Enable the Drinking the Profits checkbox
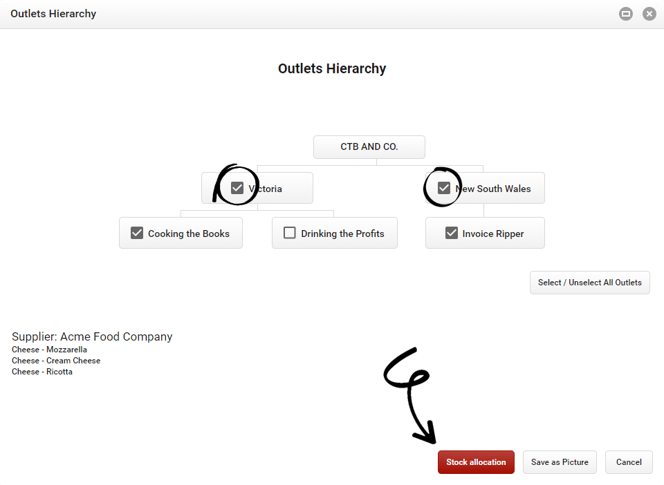 pyautogui.click(x=290, y=233)
